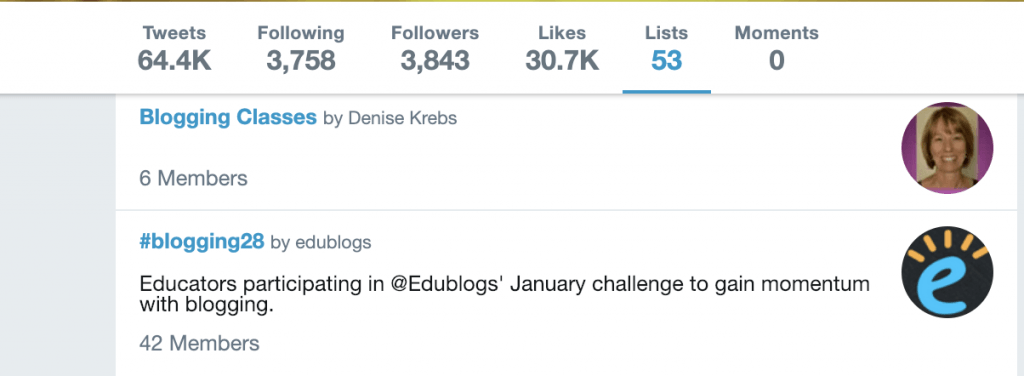Click the 3,843 followers number

click(435, 61)
